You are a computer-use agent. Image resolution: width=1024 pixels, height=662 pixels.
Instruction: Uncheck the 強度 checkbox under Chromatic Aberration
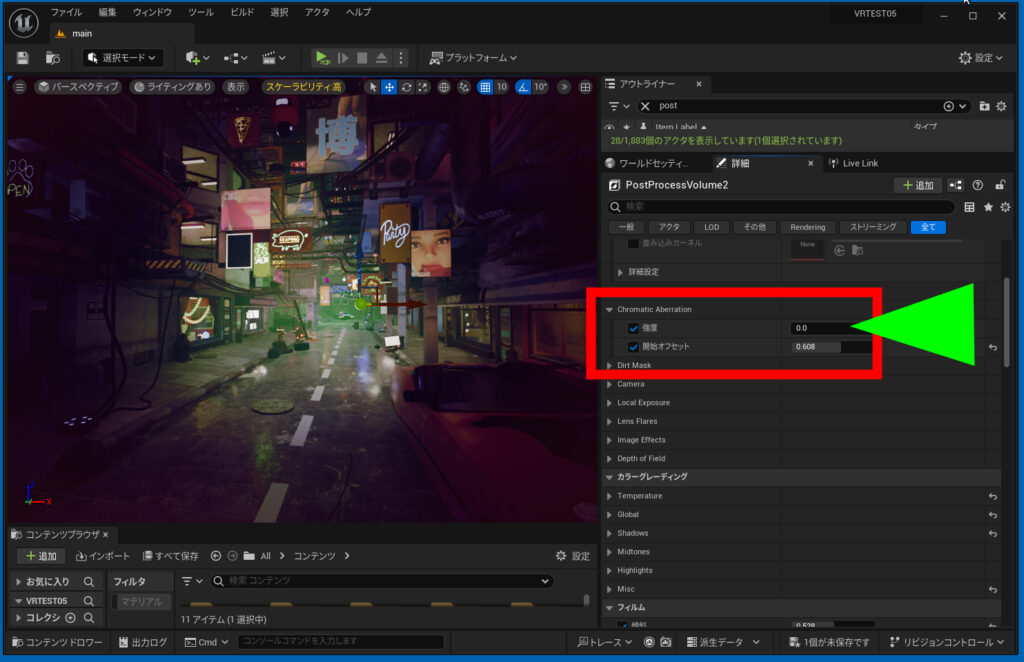tap(633, 327)
